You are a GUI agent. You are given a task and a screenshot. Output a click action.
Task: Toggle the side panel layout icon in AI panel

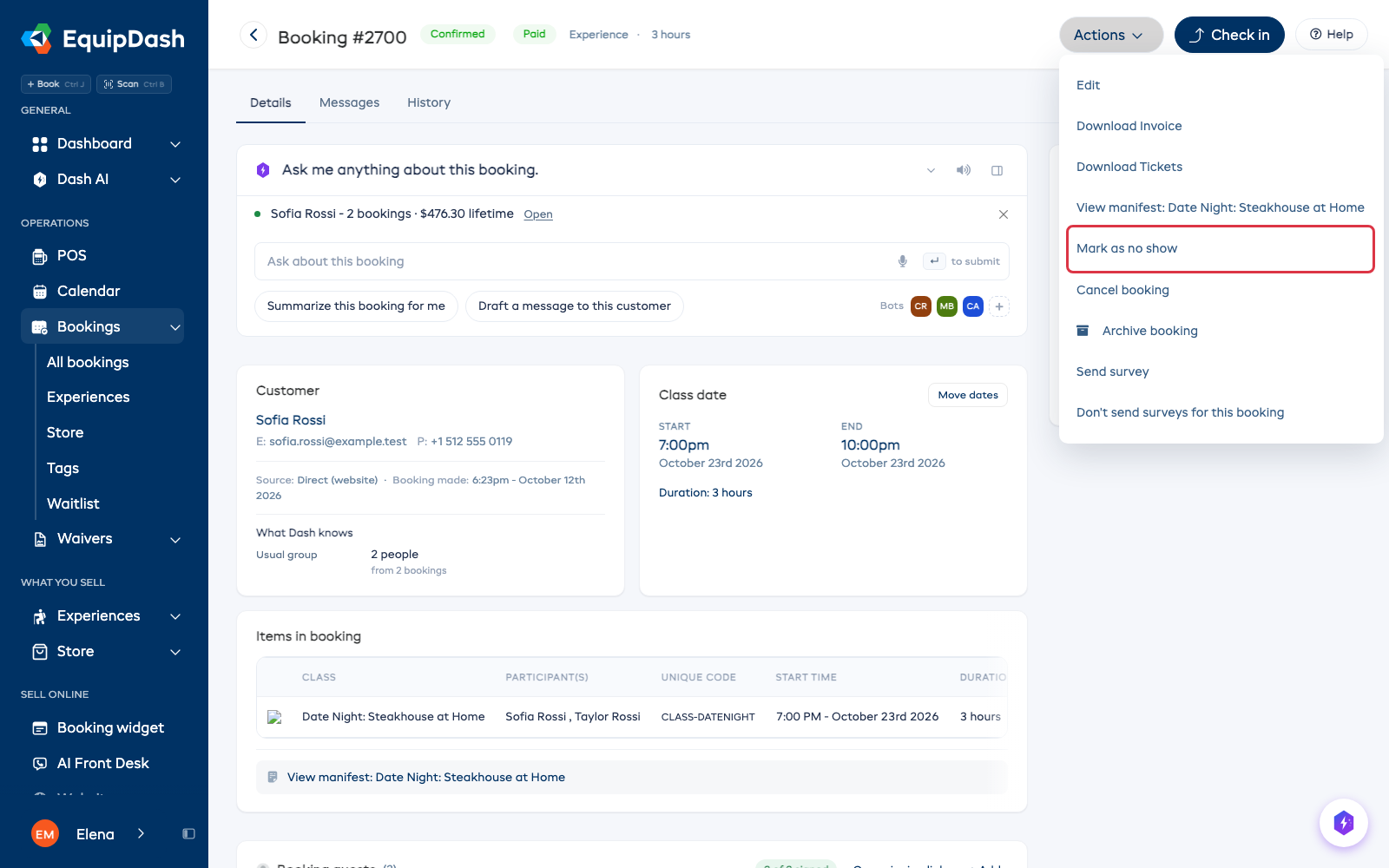pyautogui.click(x=997, y=170)
